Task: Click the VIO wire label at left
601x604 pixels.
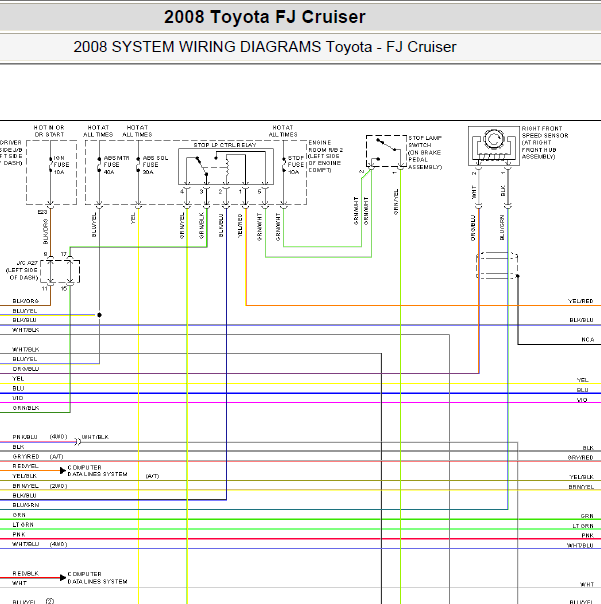Action: (x=18, y=398)
